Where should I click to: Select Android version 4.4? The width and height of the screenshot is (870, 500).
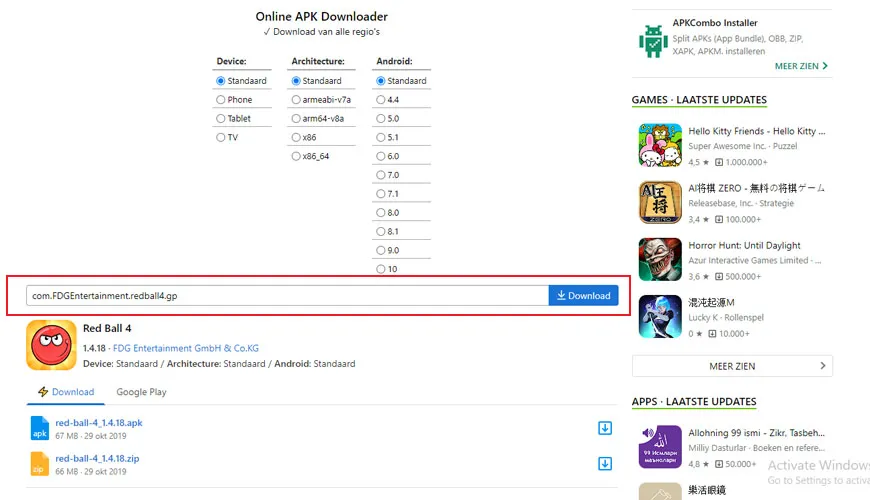coord(381,100)
